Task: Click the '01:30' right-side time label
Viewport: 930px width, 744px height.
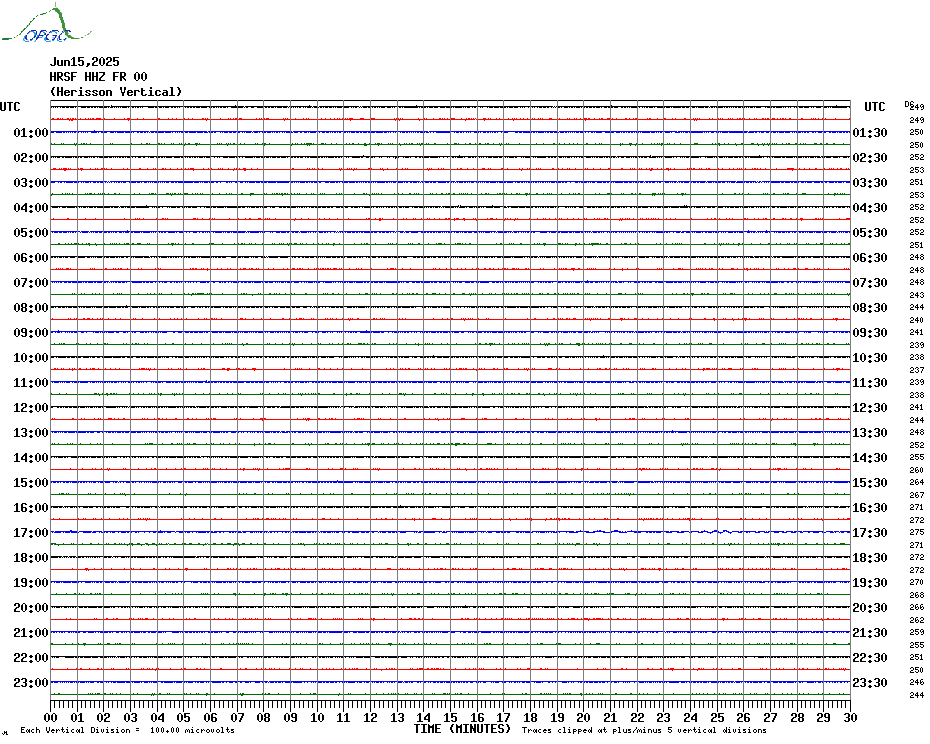Action: tap(870, 132)
